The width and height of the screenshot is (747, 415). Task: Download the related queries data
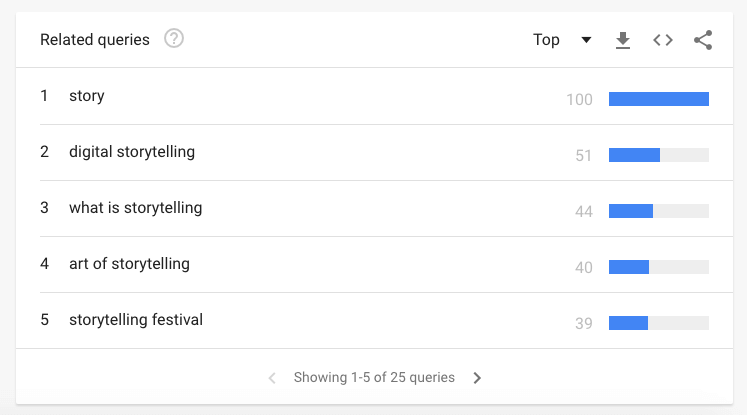tap(623, 40)
